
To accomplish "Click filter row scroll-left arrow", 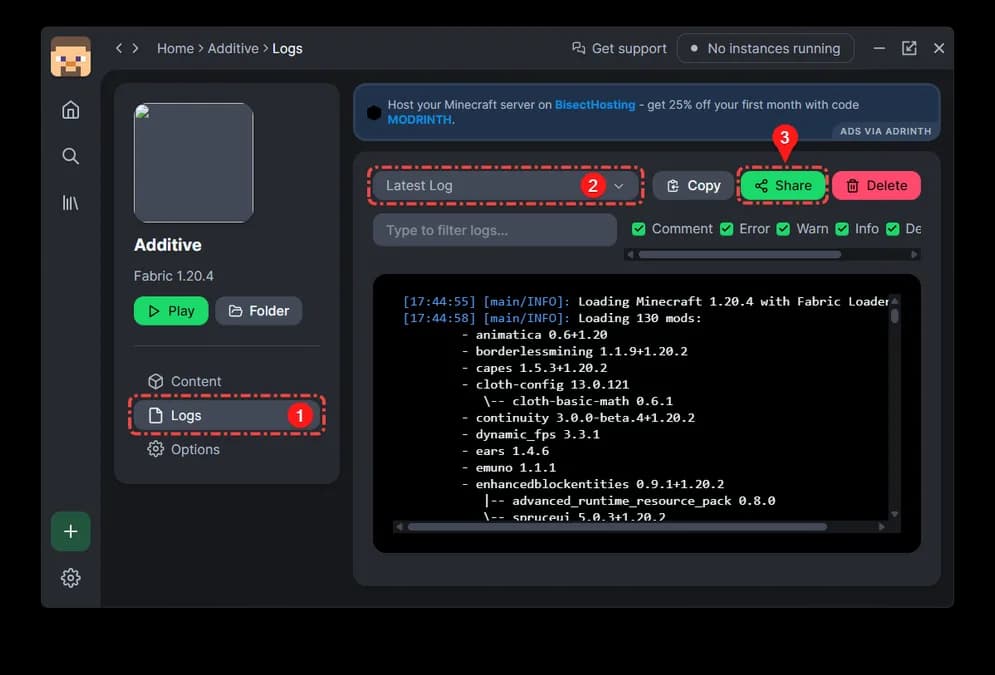I will (x=630, y=254).
